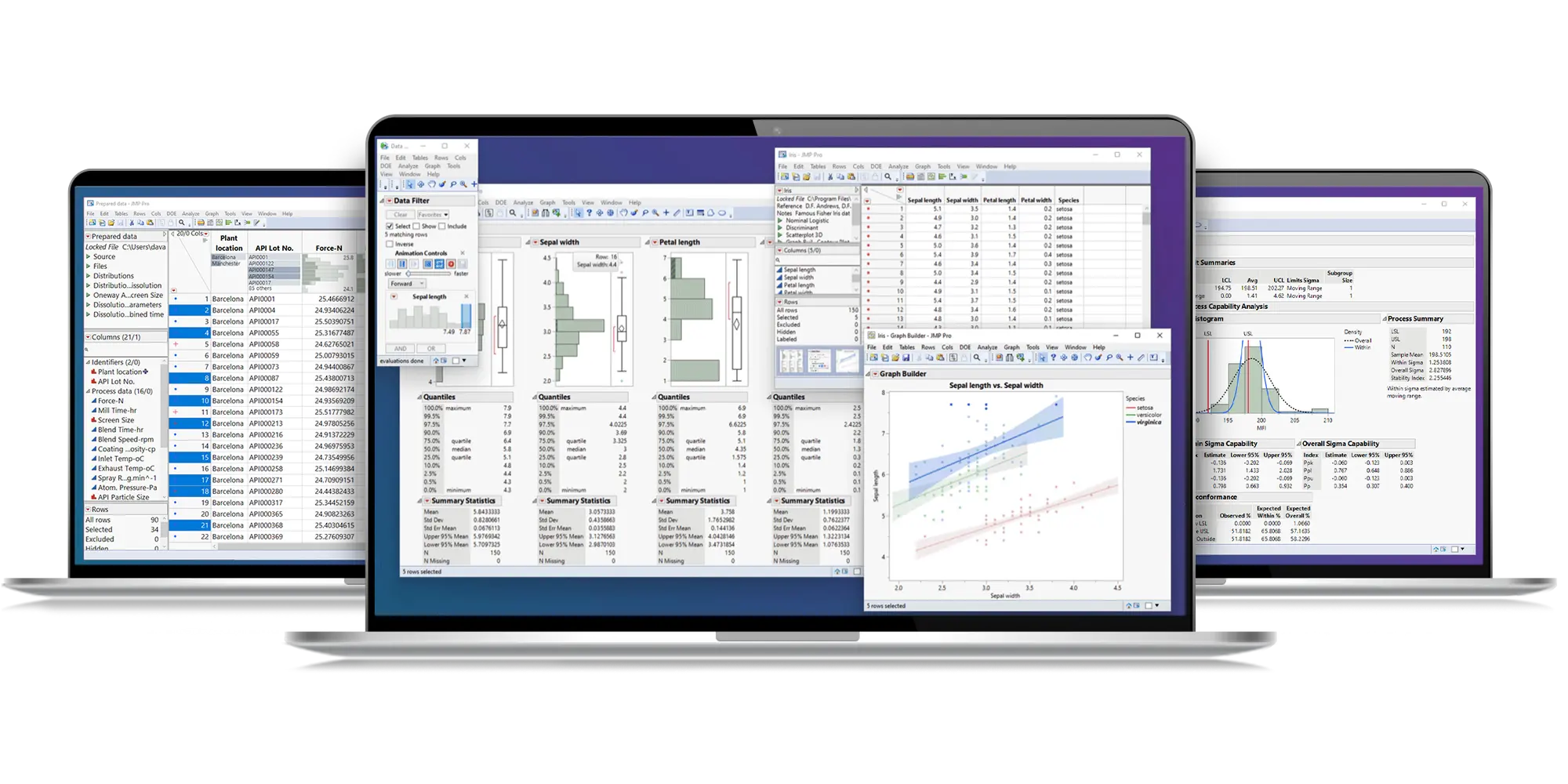Check the Inverse checkbox
Screen dimensions: 1568x784
pyautogui.click(x=390, y=244)
